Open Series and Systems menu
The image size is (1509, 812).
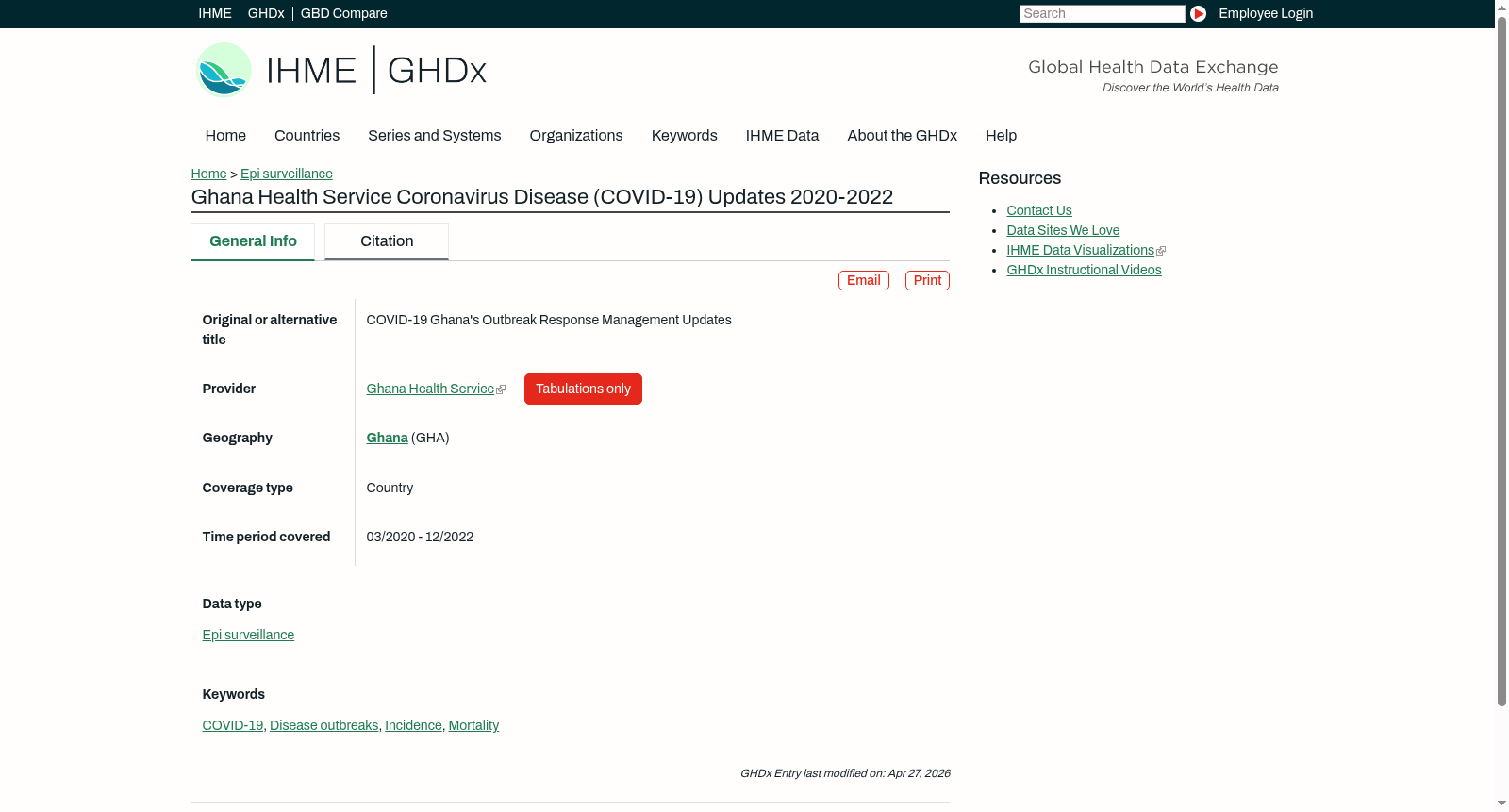pos(435,136)
